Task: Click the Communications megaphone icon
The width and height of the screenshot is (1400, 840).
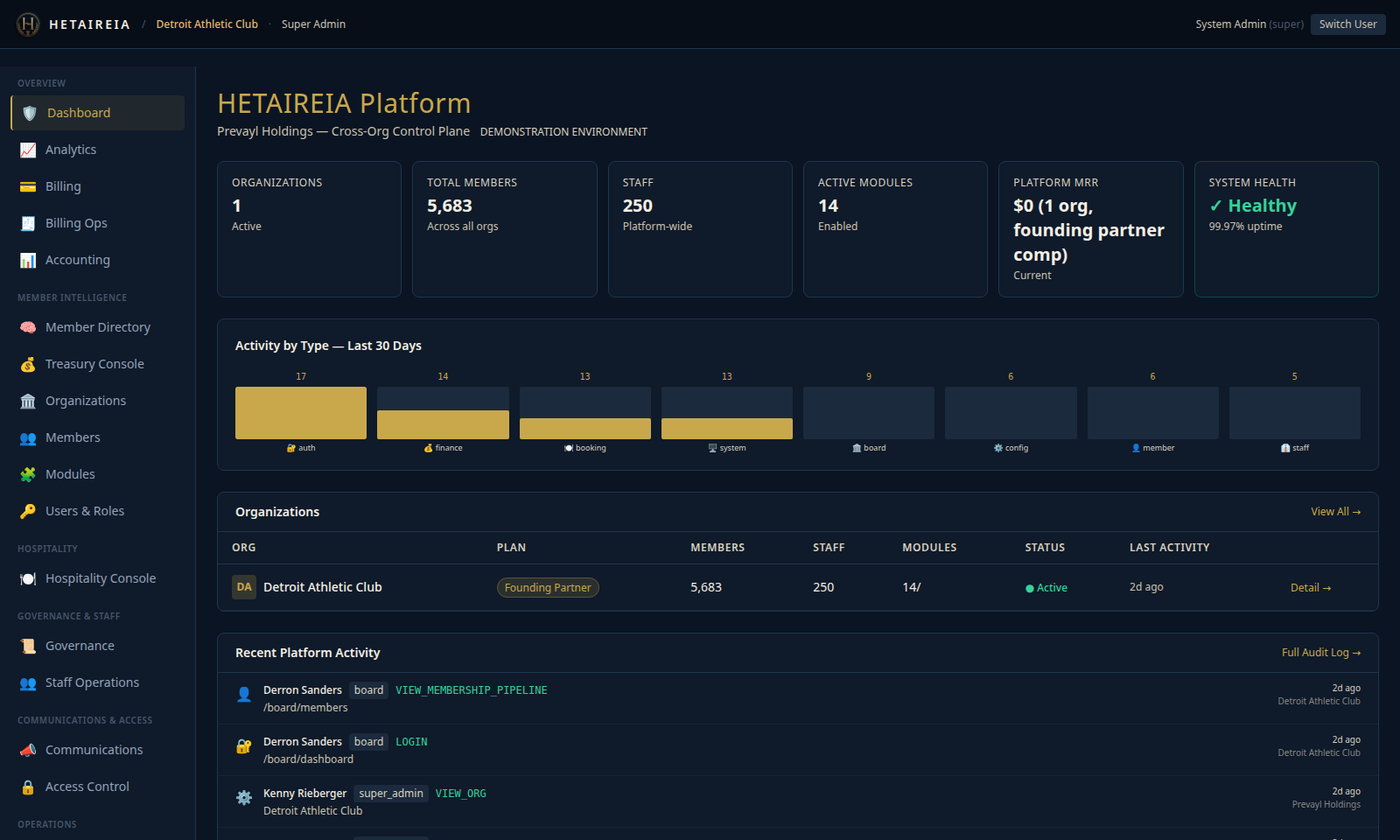Action: (x=28, y=750)
